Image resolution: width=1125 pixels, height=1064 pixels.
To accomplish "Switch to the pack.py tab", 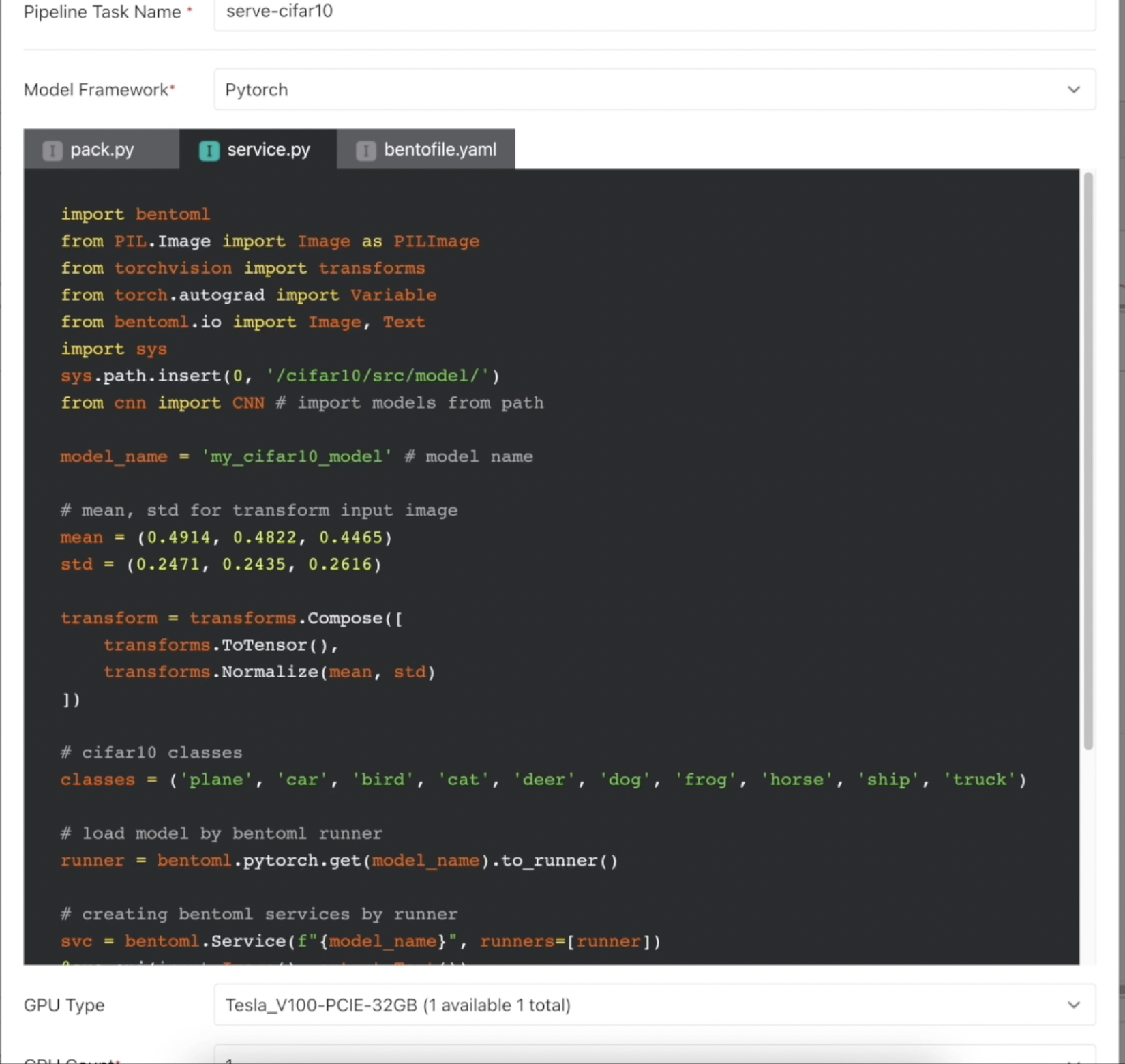I will (102, 149).
